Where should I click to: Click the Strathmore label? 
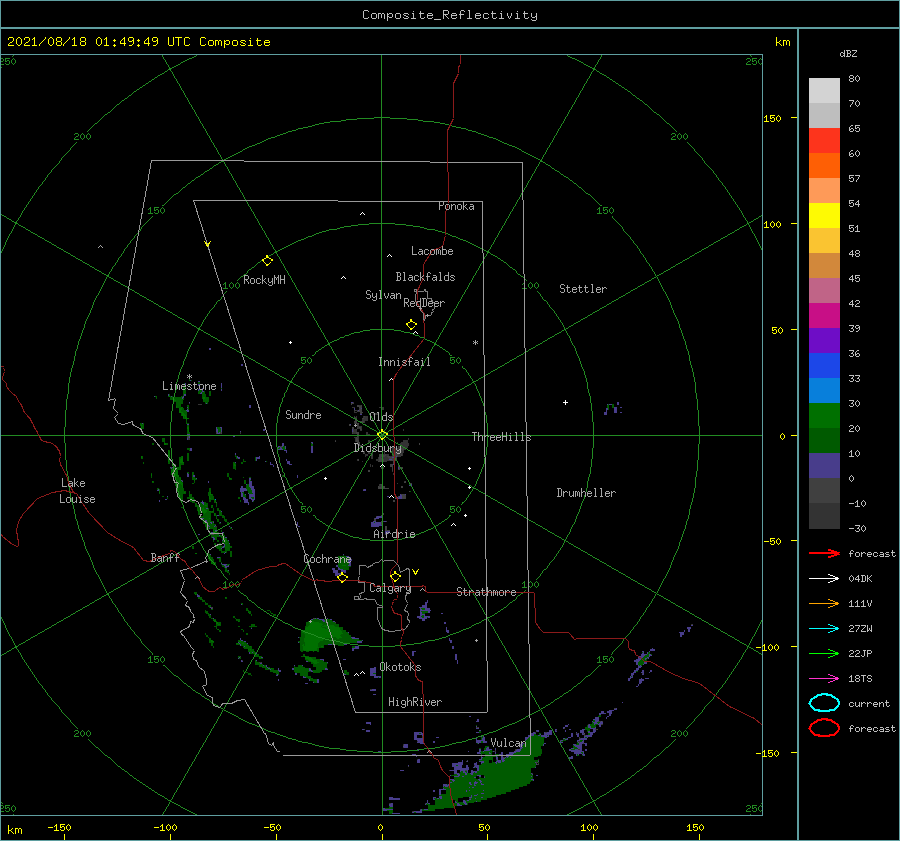(486, 592)
